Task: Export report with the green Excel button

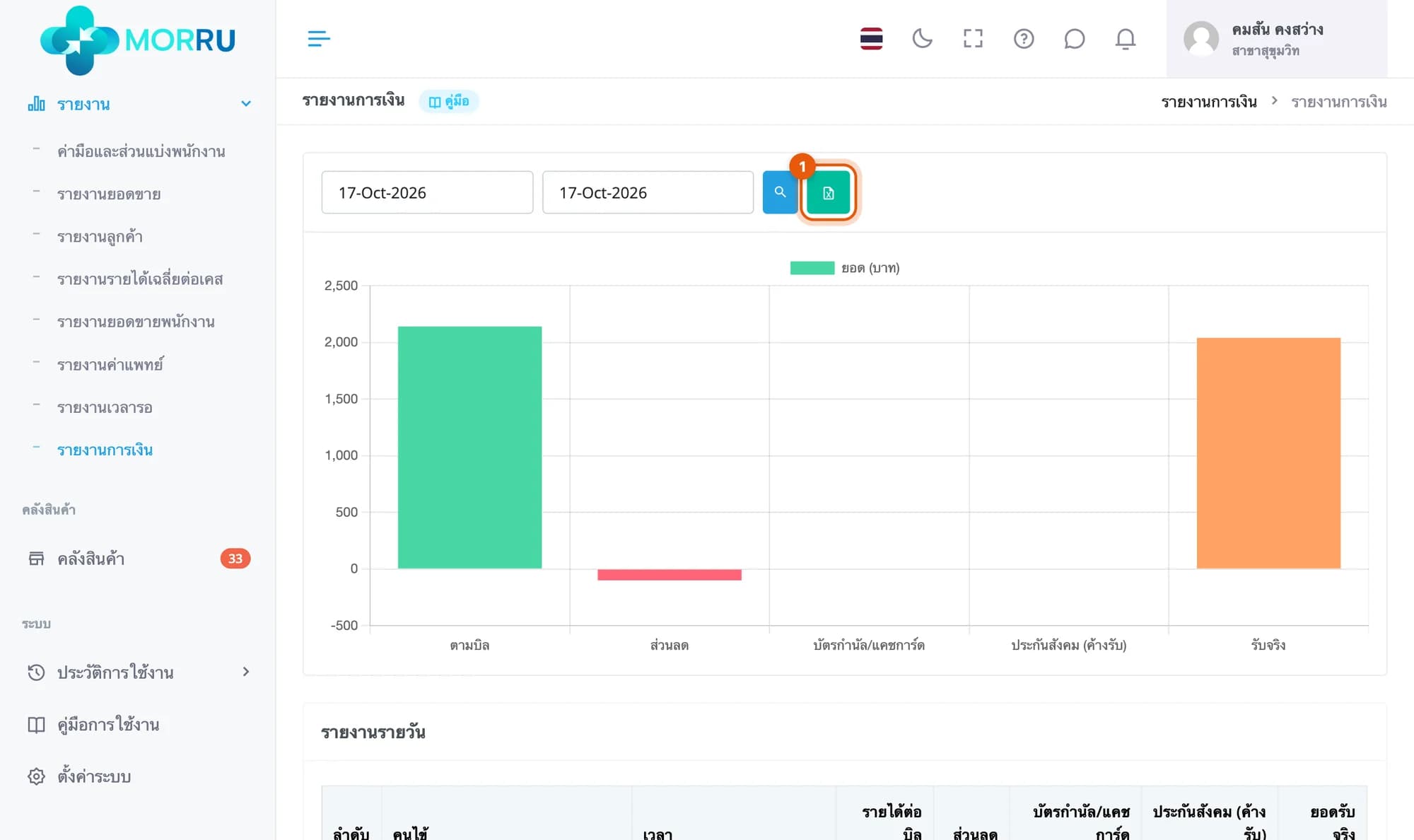Action: (x=829, y=192)
